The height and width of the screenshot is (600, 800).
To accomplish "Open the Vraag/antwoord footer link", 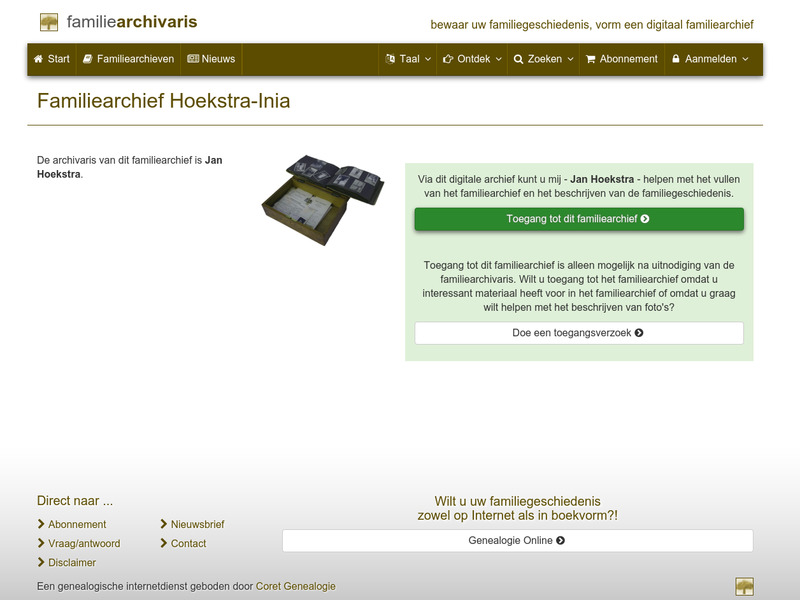I will pyautogui.click(x=84, y=544).
